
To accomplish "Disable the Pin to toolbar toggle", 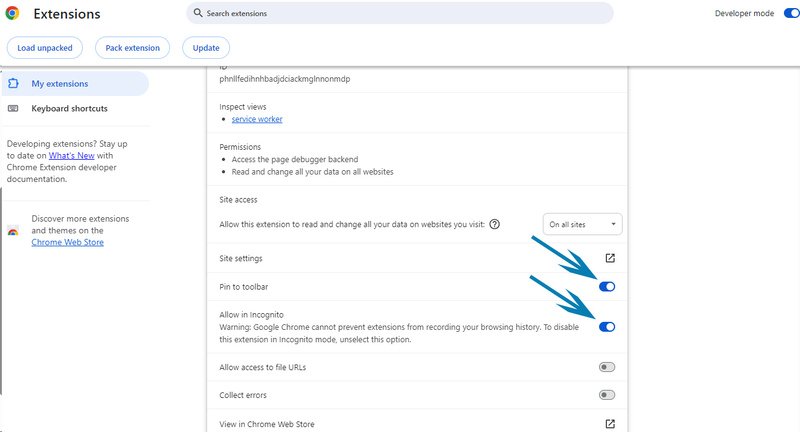I will [606, 287].
